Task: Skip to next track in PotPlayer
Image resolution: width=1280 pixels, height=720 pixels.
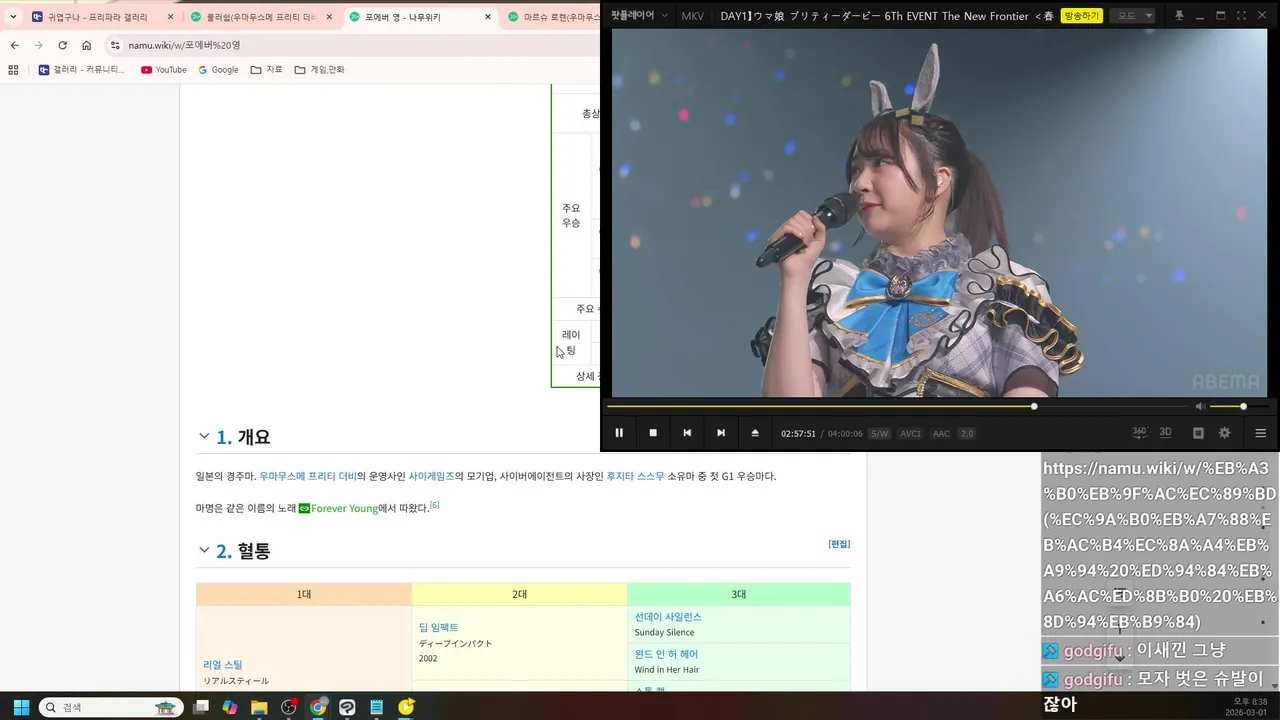Action: [721, 433]
